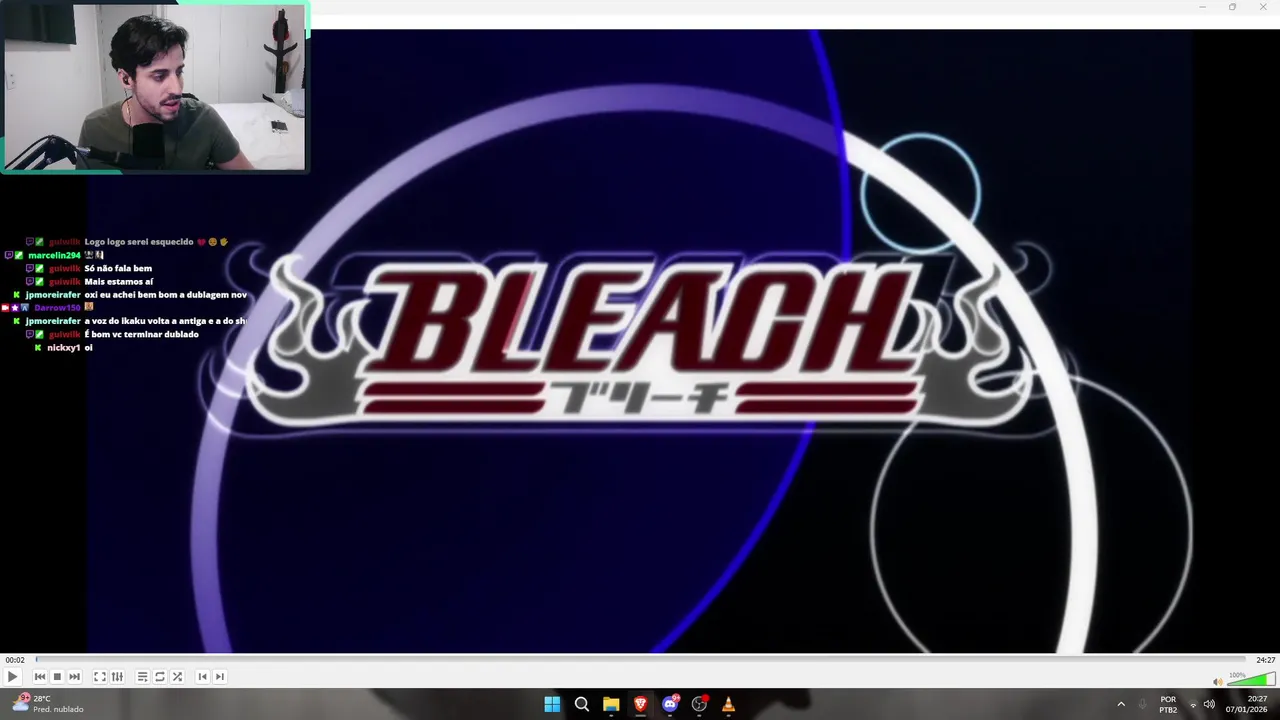
Task: Click the right-arrow-and-bar button after shuffle
Action: point(220,677)
